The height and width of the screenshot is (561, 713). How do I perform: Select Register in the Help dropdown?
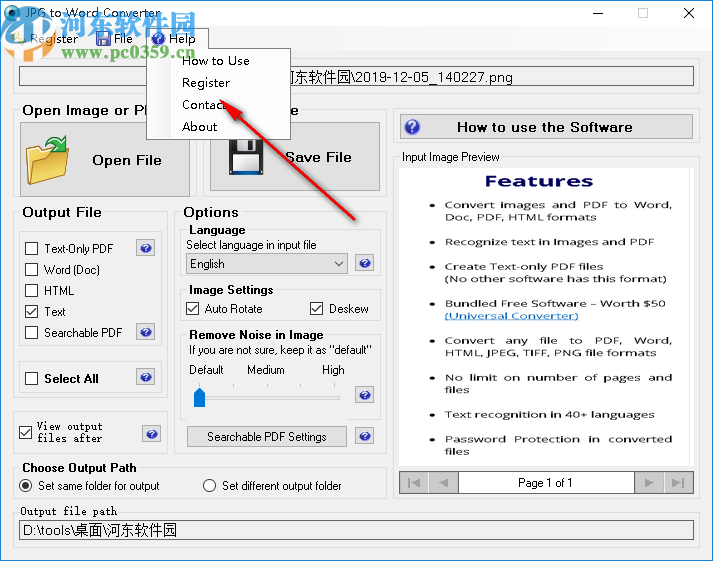click(206, 83)
